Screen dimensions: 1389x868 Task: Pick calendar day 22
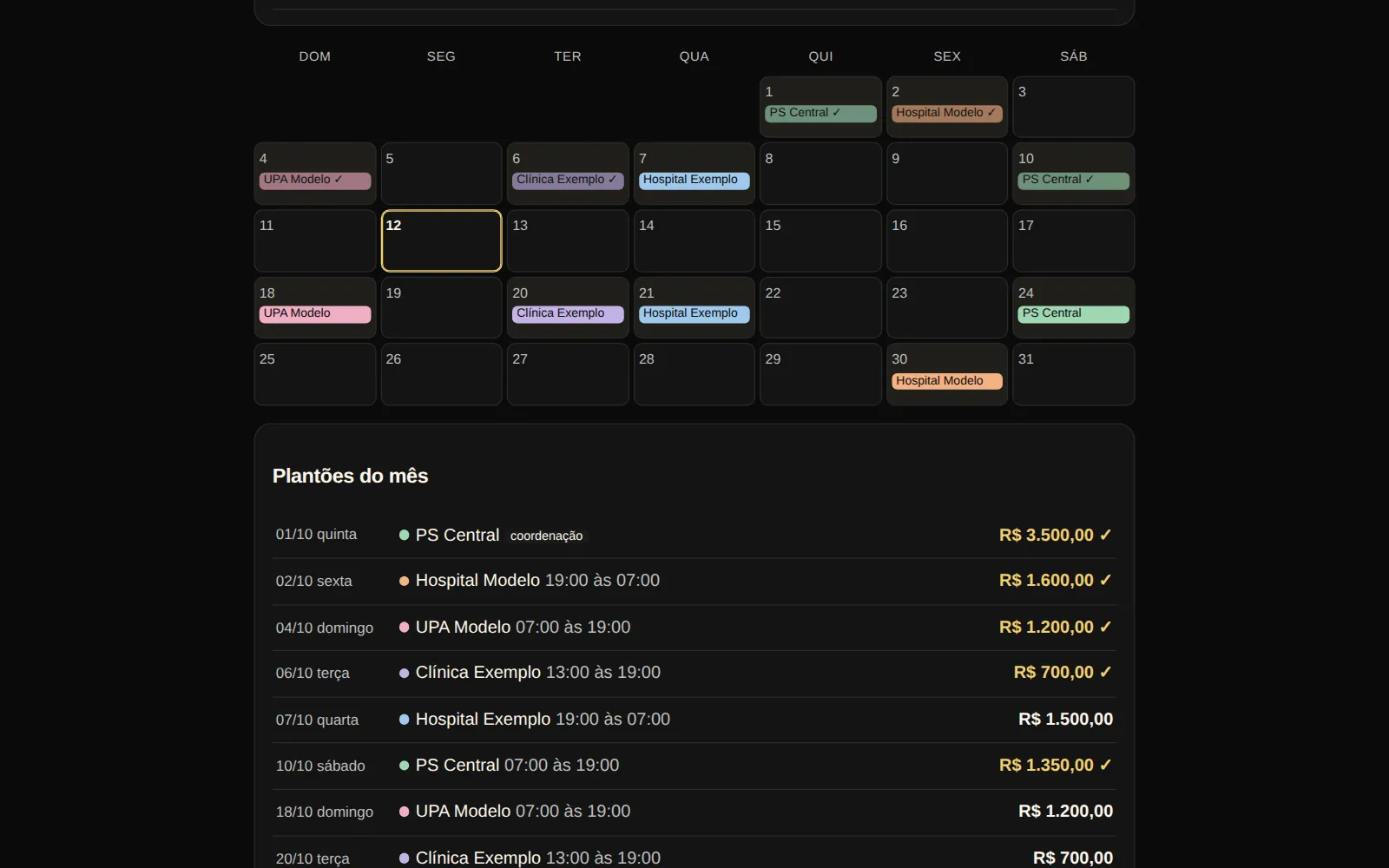(820, 307)
